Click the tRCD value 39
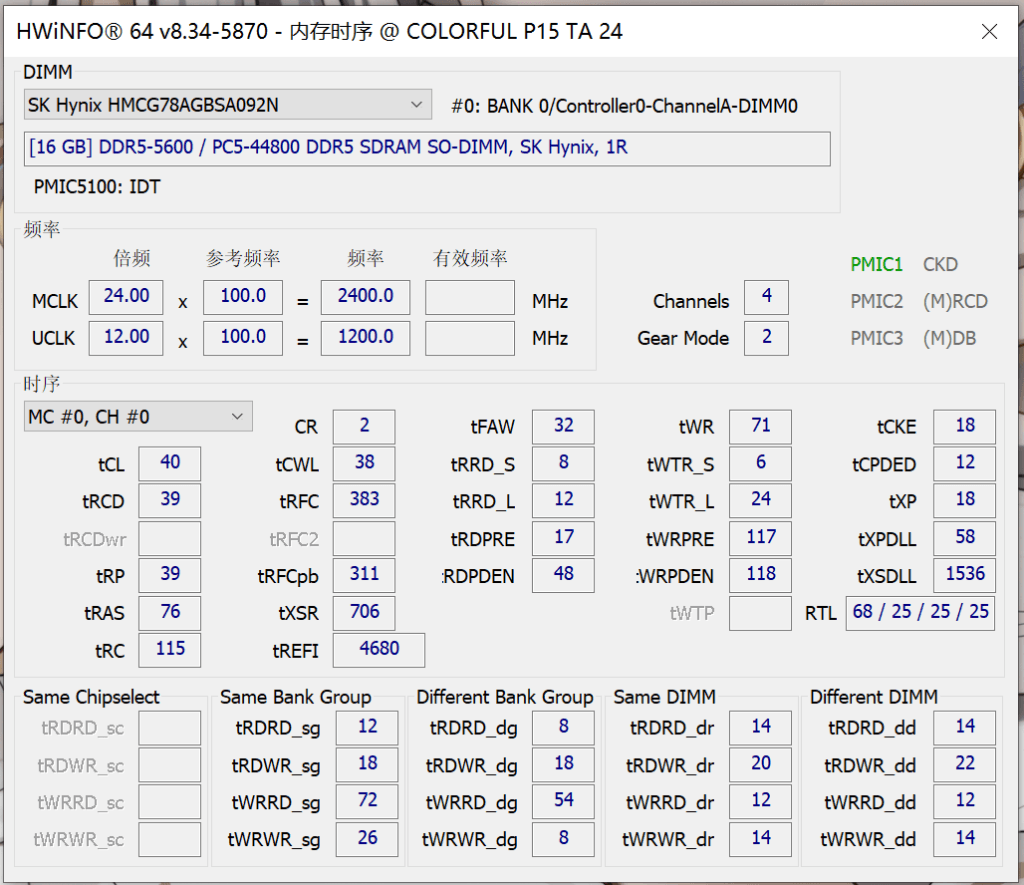Image resolution: width=1024 pixels, height=885 pixels. click(170, 500)
